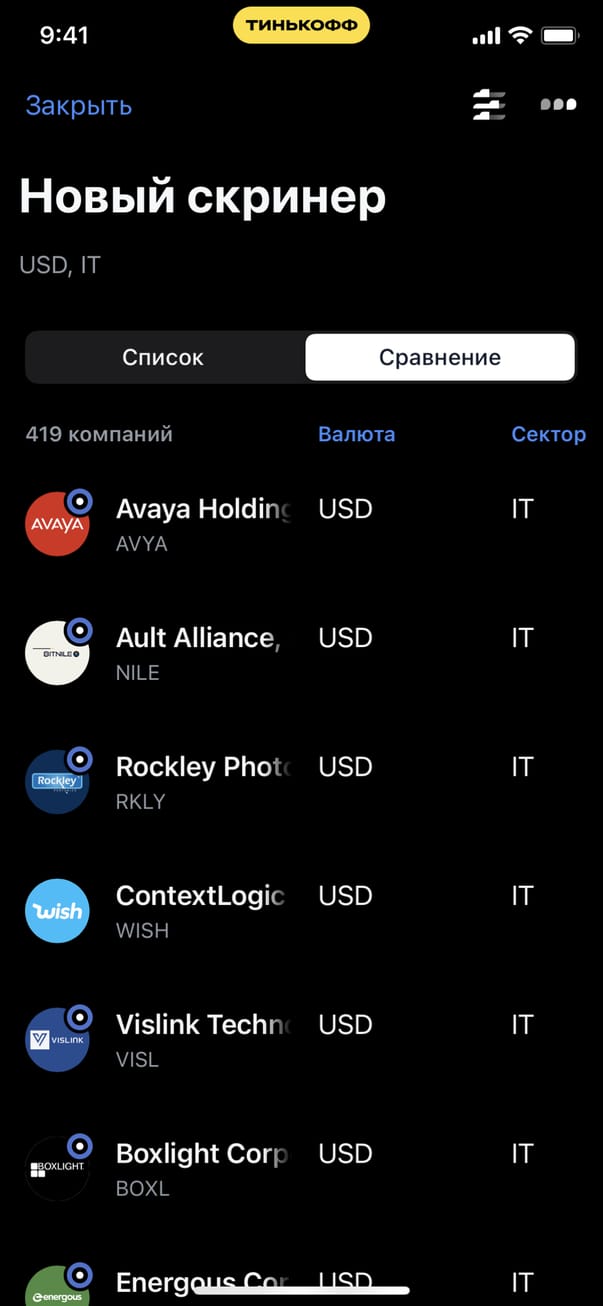The width and height of the screenshot is (603, 1306).
Task: Switch to the Список tab
Action: [x=163, y=357]
